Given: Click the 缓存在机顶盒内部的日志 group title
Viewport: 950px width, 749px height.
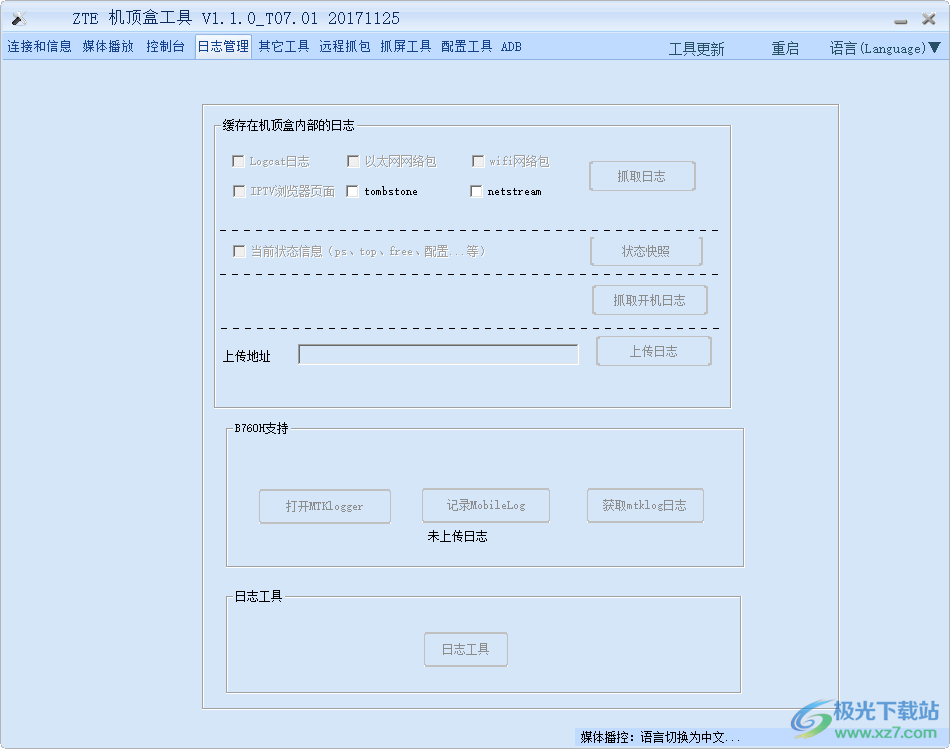Looking at the screenshot, I should click(x=288, y=125).
